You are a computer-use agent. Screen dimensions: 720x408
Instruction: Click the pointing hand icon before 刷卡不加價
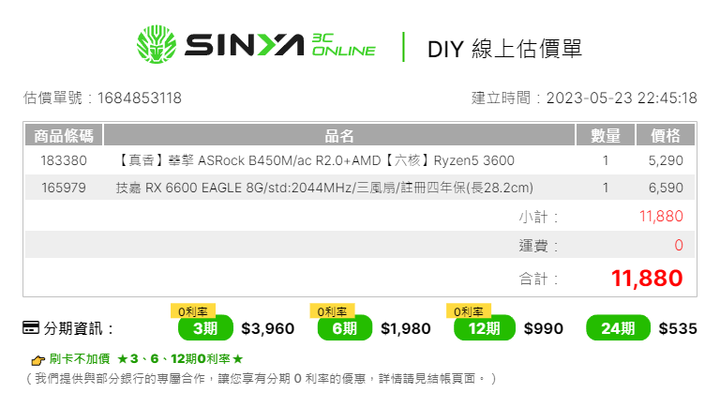click(38, 360)
